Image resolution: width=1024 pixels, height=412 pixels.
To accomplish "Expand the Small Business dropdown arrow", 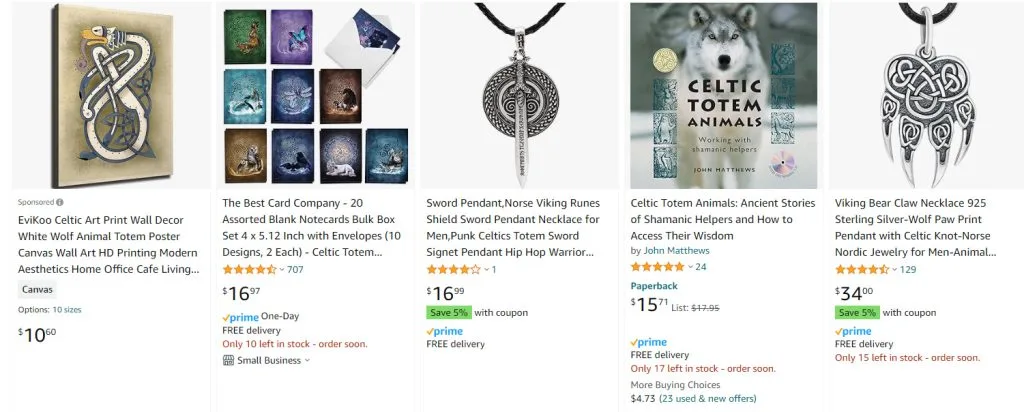I will [308, 361].
